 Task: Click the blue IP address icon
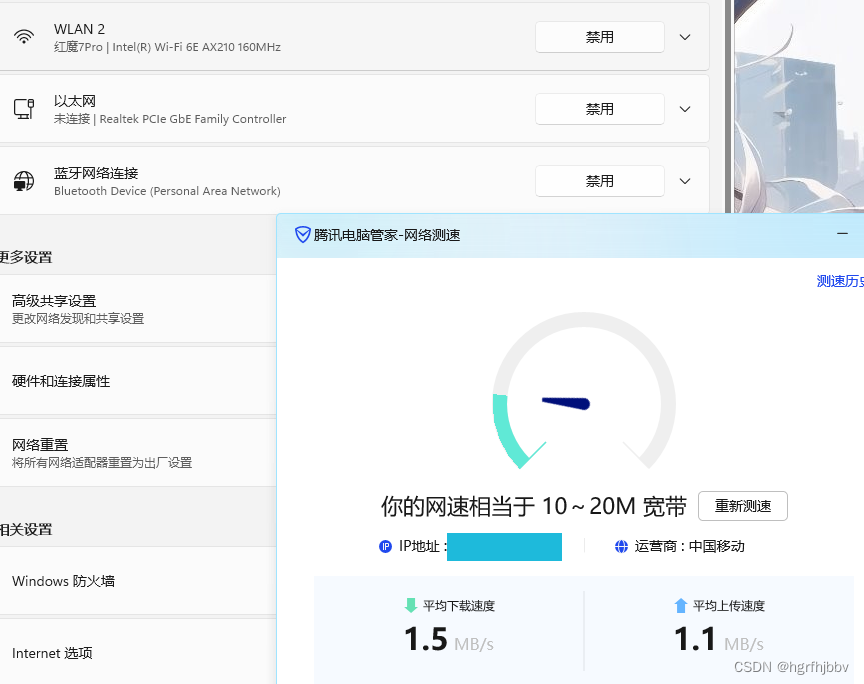[x=385, y=546]
